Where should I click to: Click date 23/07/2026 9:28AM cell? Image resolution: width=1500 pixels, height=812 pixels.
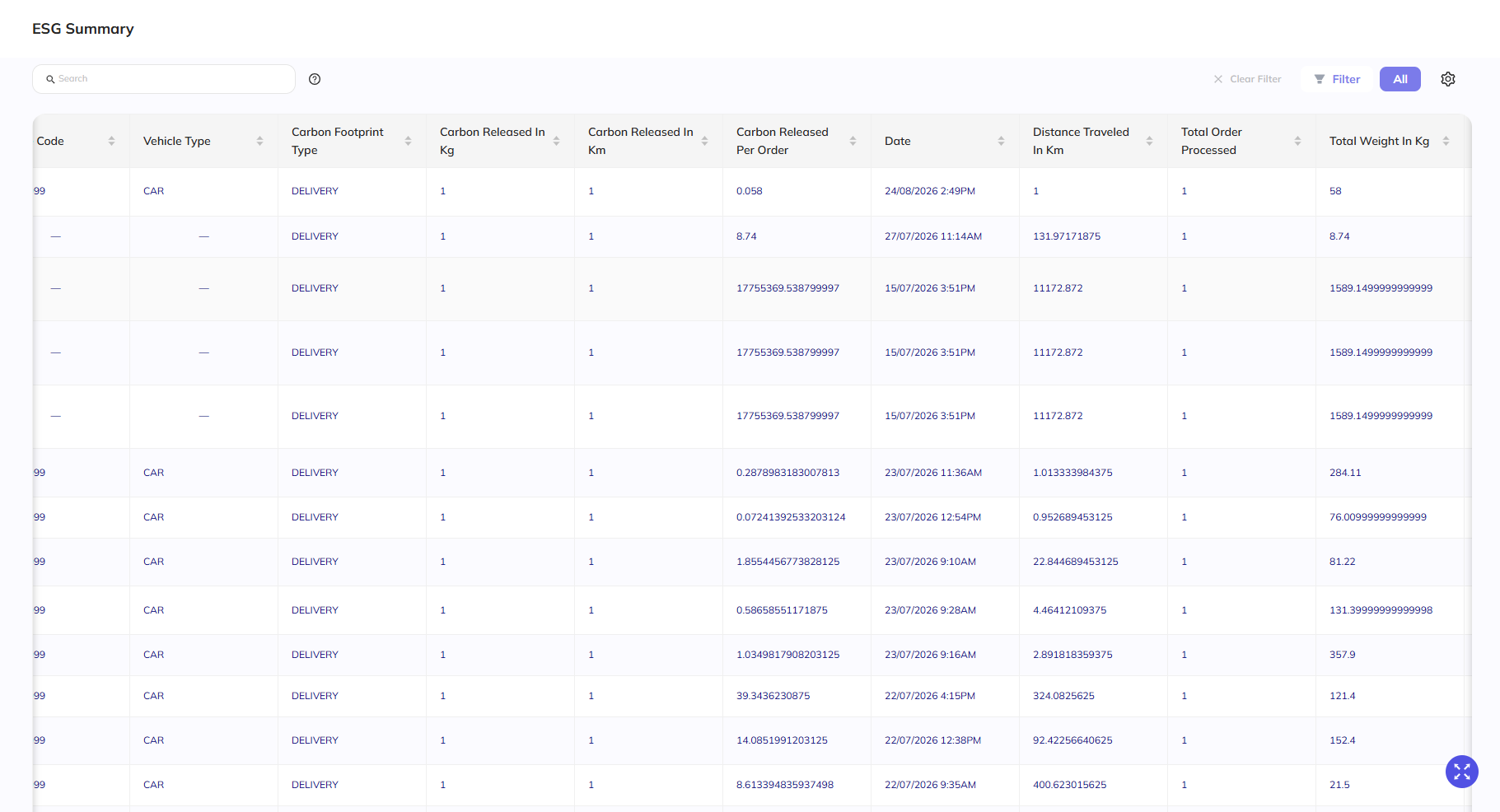(931, 610)
